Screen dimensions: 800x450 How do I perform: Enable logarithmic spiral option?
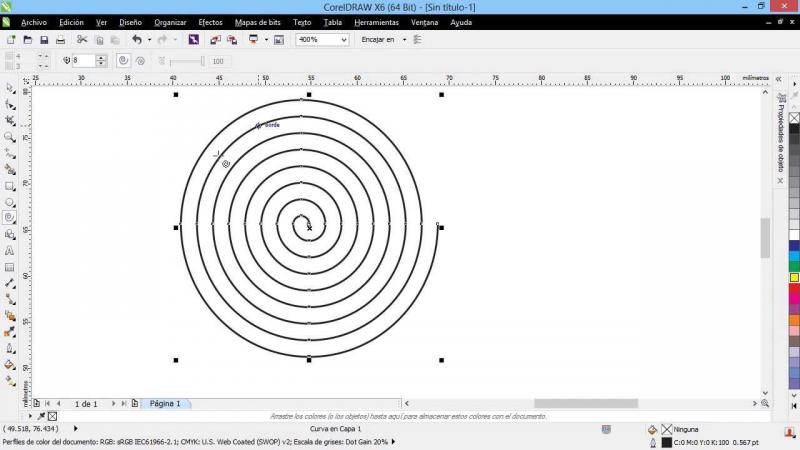tap(140, 61)
